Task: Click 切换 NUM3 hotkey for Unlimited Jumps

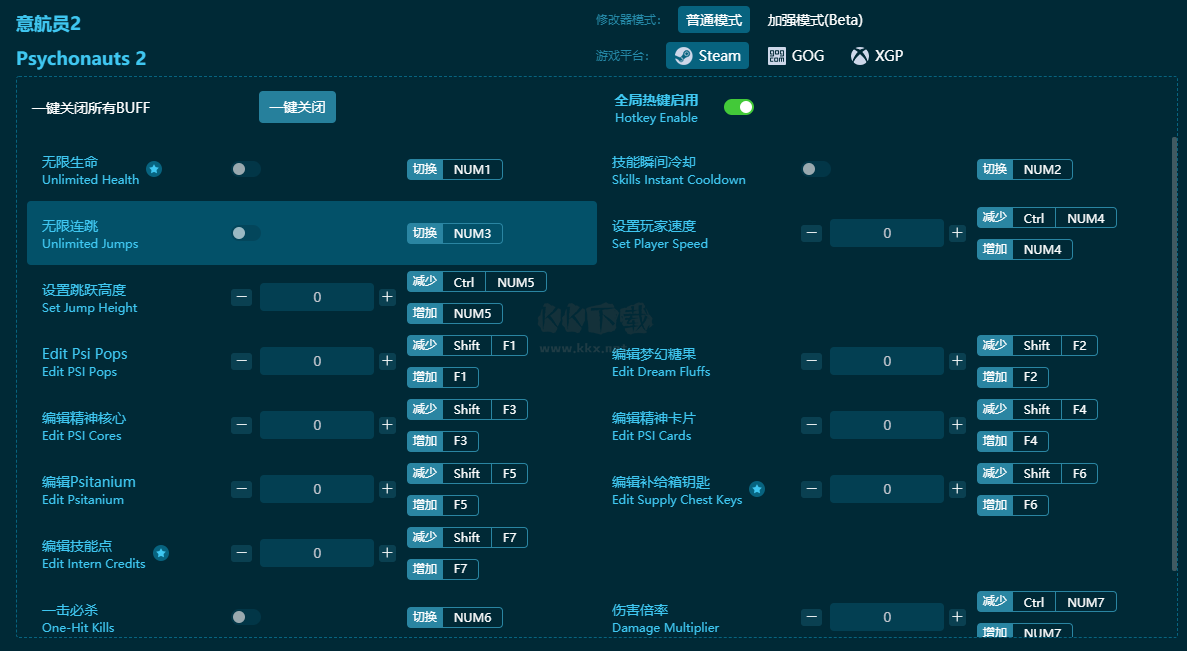Action: point(455,233)
